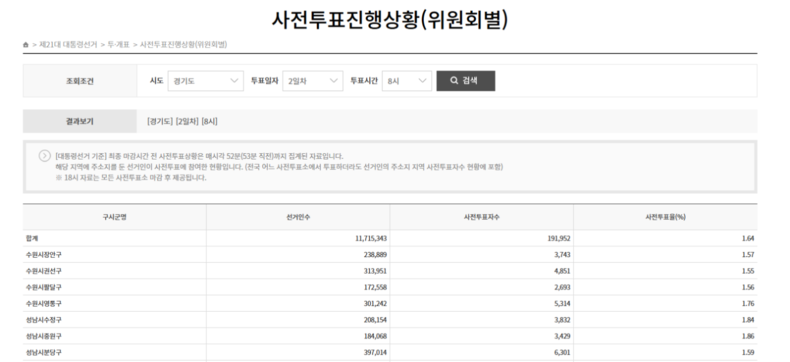This screenshot has height=362, width=790.
Task: Click the total turnout rate 1.64
Action: (748, 239)
